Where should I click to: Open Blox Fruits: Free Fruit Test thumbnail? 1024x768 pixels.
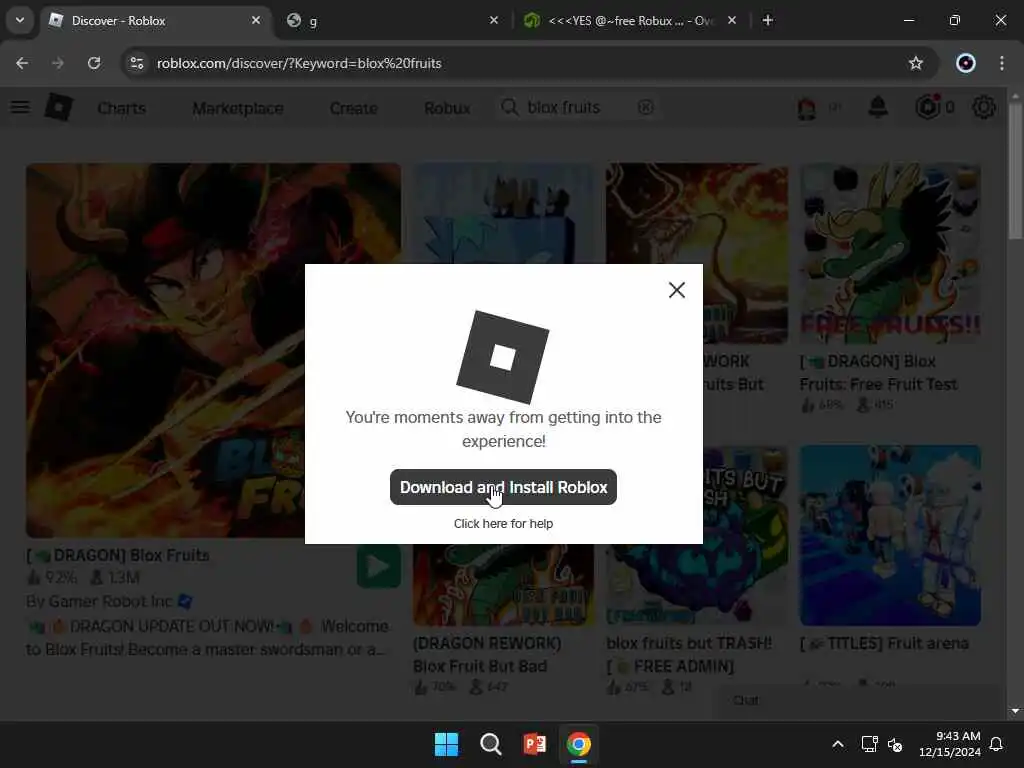pos(890,253)
